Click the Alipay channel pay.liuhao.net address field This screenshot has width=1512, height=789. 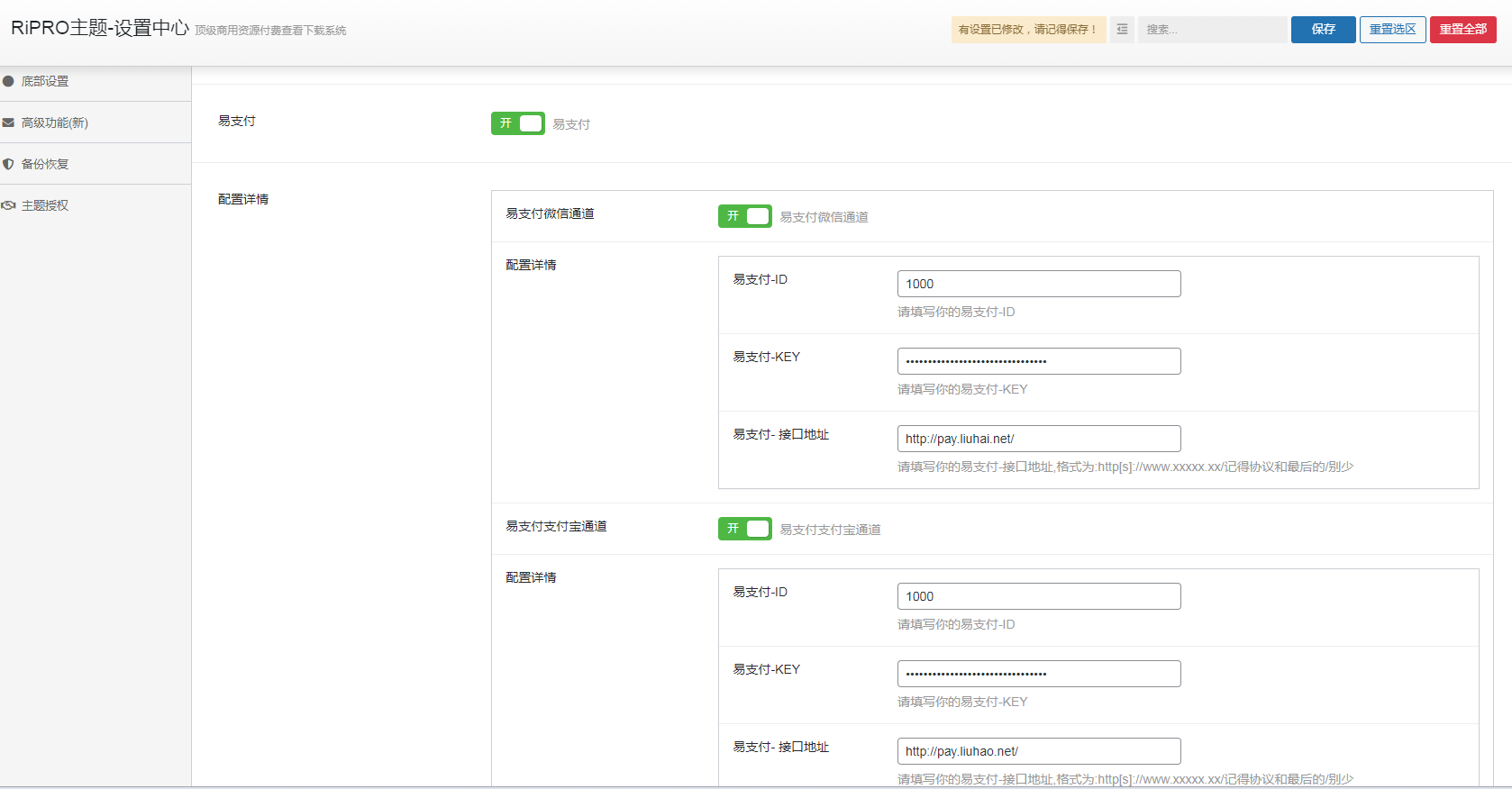pos(1038,751)
